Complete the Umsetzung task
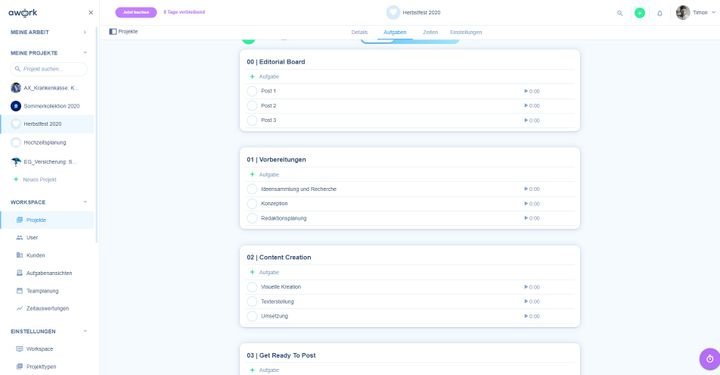The height and width of the screenshot is (375, 720). point(252,316)
